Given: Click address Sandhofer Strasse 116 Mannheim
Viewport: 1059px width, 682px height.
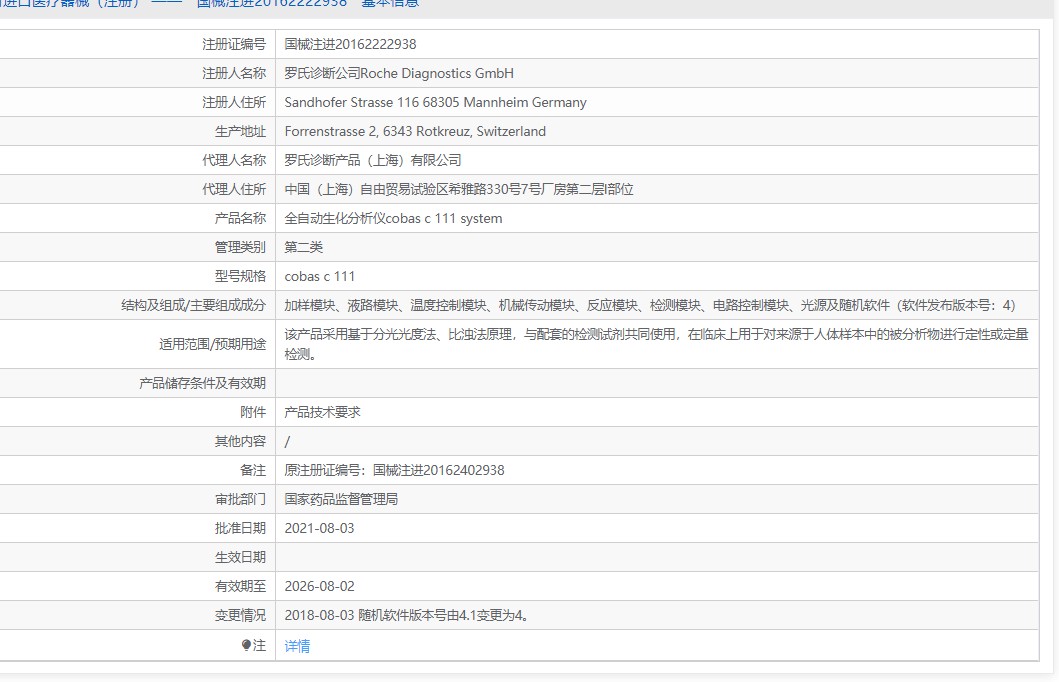Looking at the screenshot, I should click(435, 102).
